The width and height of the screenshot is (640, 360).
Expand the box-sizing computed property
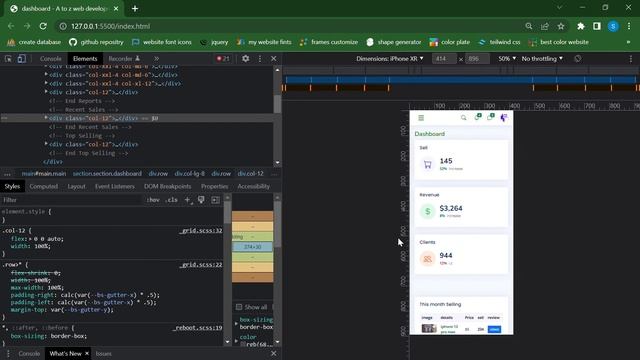(x=236, y=323)
